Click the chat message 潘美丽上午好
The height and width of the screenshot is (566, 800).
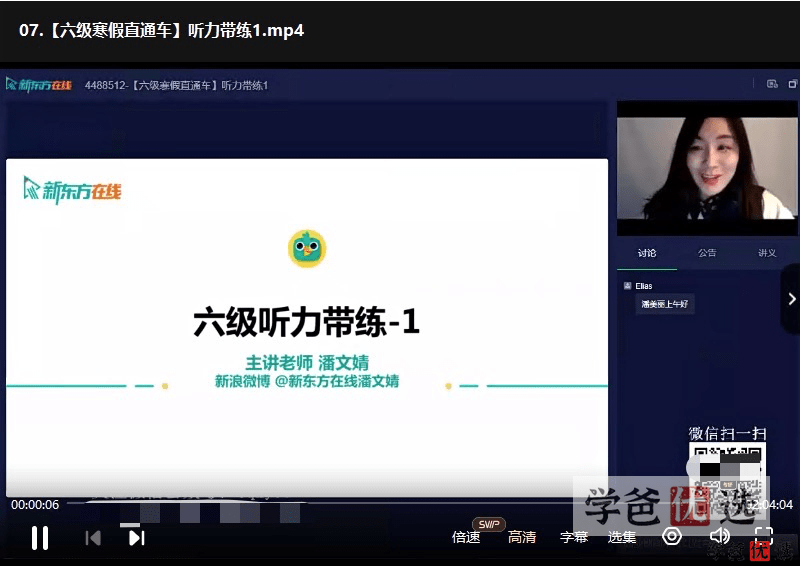[x=665, y=304]
